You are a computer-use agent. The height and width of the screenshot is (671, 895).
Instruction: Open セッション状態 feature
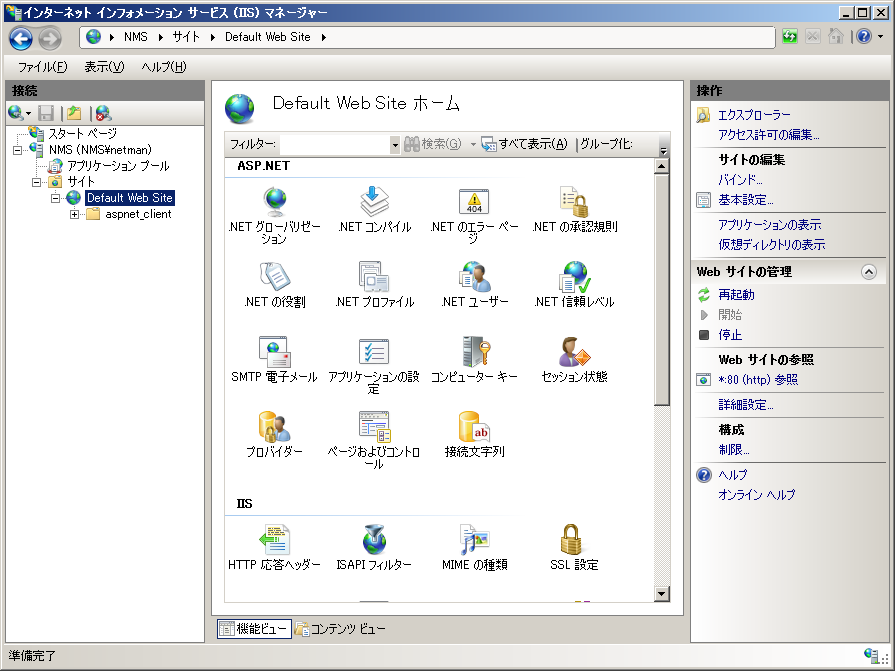(574, 359)
